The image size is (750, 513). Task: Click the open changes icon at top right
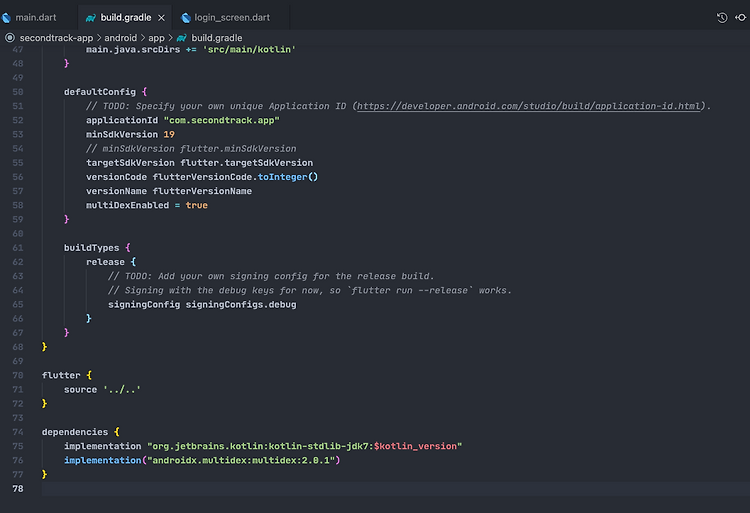pyautogui.click(x=741, y=18)
